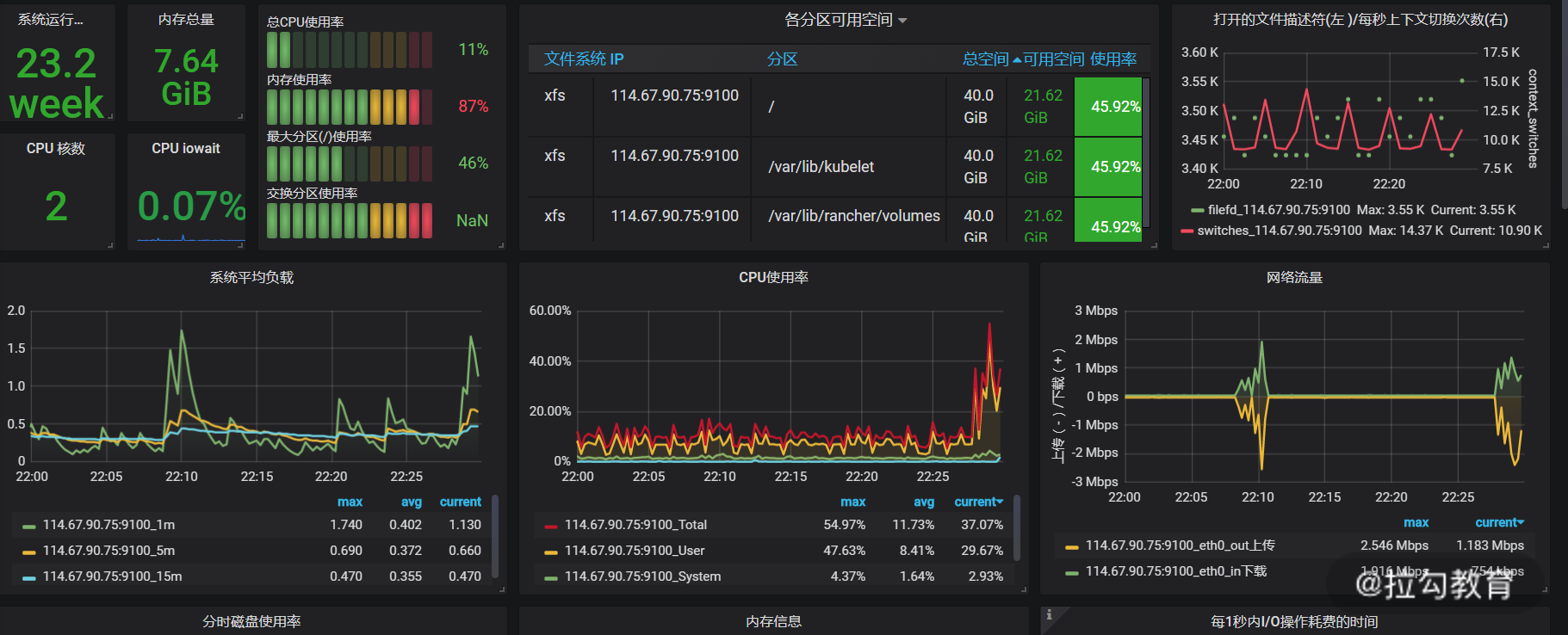Open the 系统平均负载 panel title menu
1568x635 pixels.
point(251,277)
